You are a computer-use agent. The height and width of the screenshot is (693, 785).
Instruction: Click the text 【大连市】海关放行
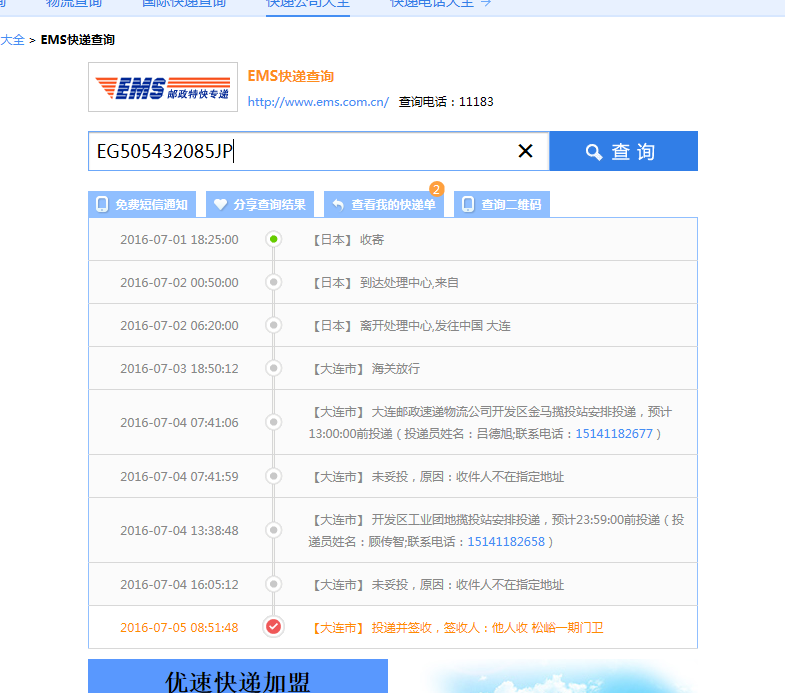(364, 369)
